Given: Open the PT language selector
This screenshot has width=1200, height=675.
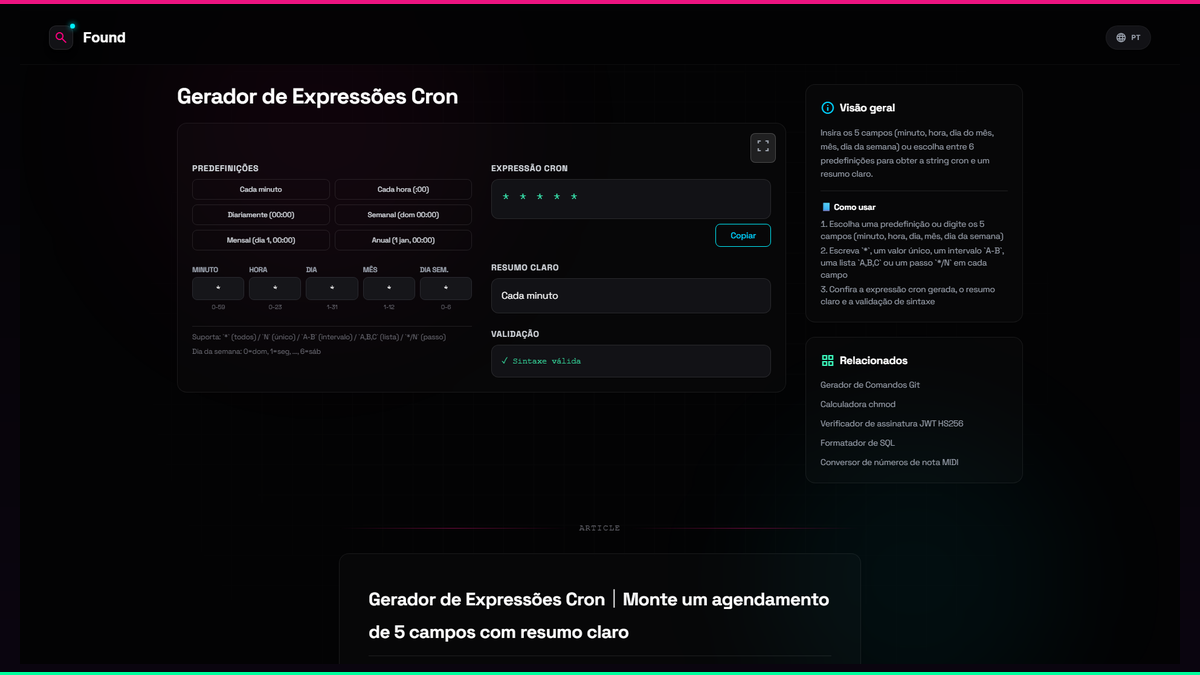Looking at the screenshot, I should [x=1128, y=38].
